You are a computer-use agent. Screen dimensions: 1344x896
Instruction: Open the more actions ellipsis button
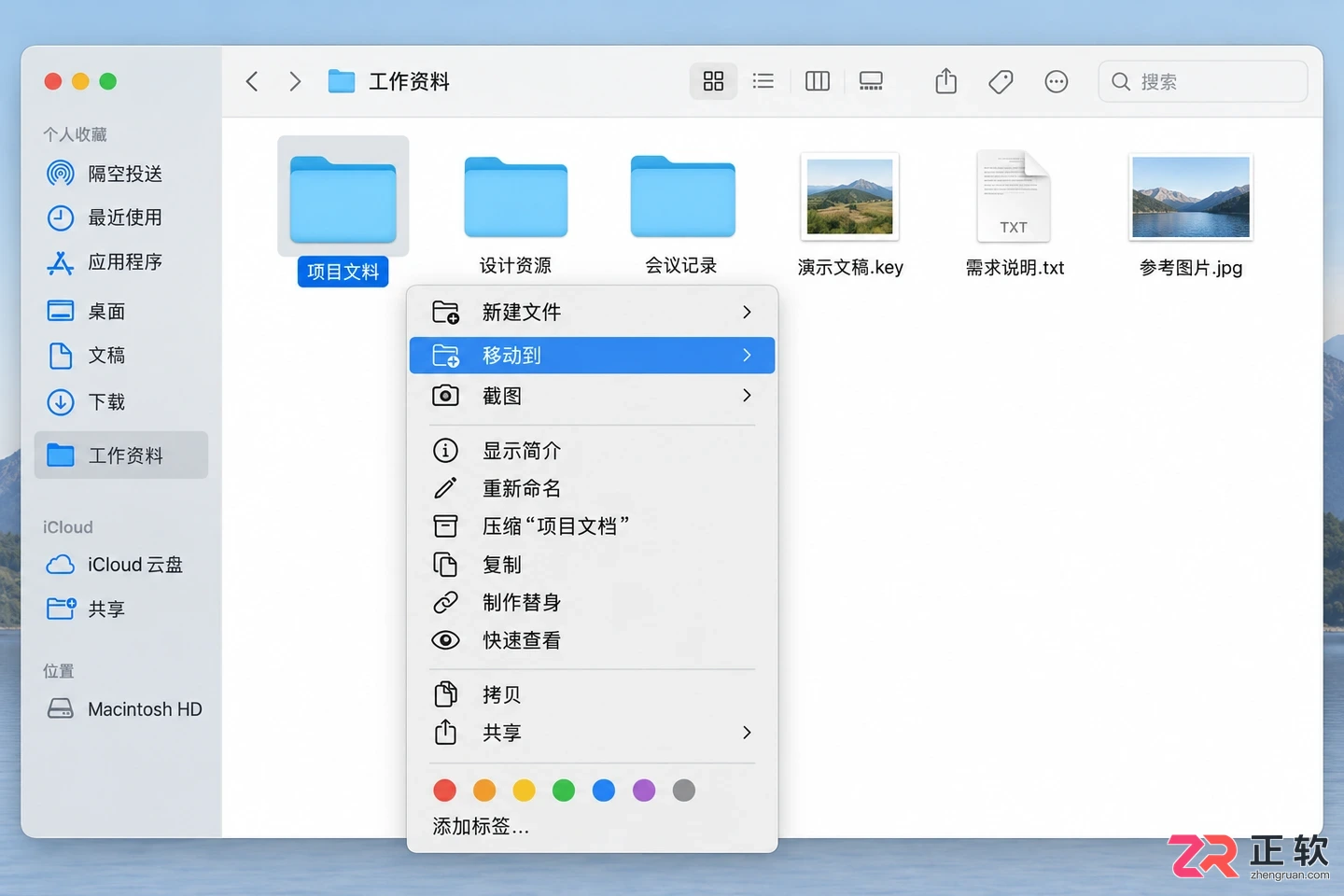click(x=1057, y=82)
